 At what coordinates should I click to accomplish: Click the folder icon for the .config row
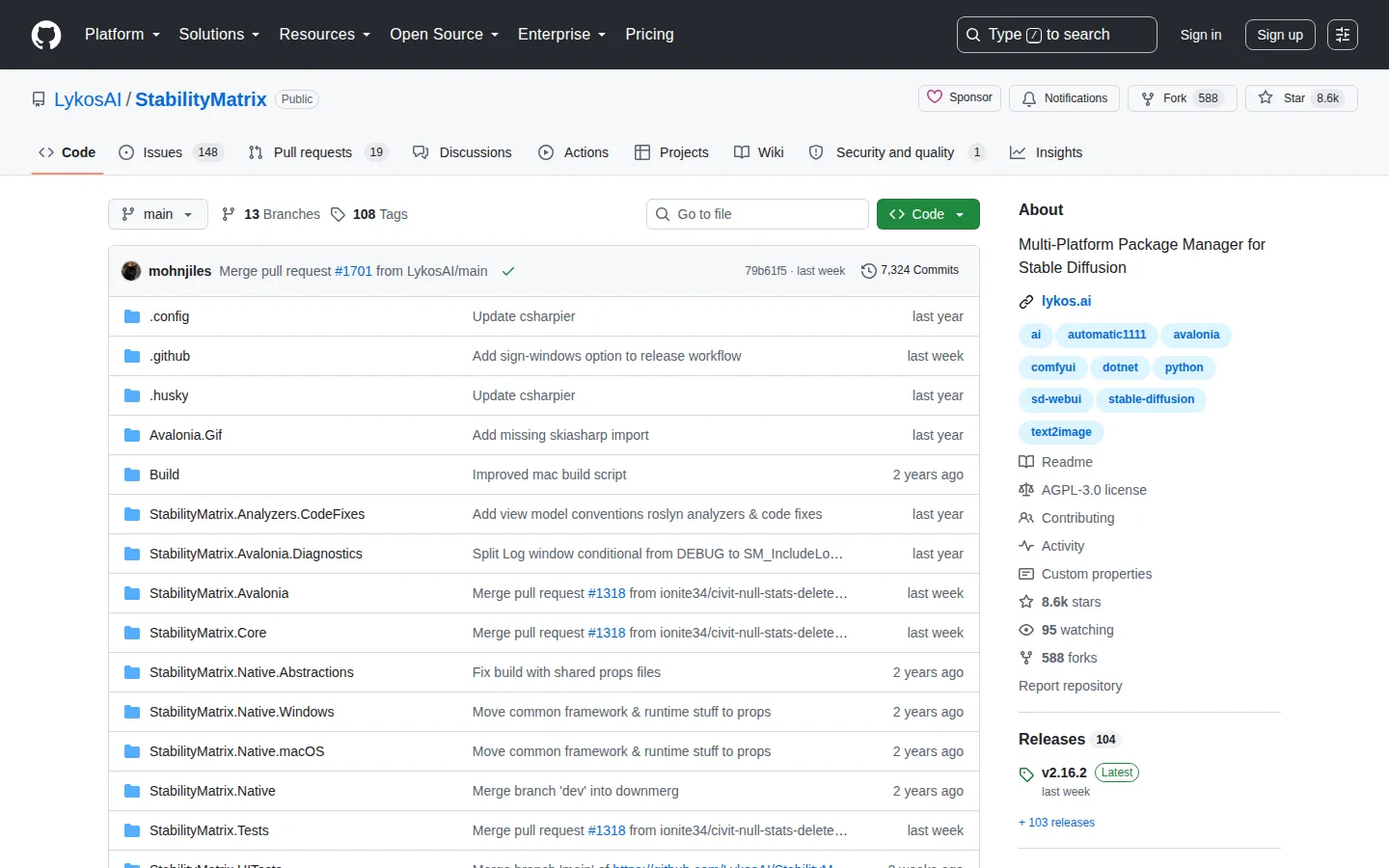[x=132, y=316]
